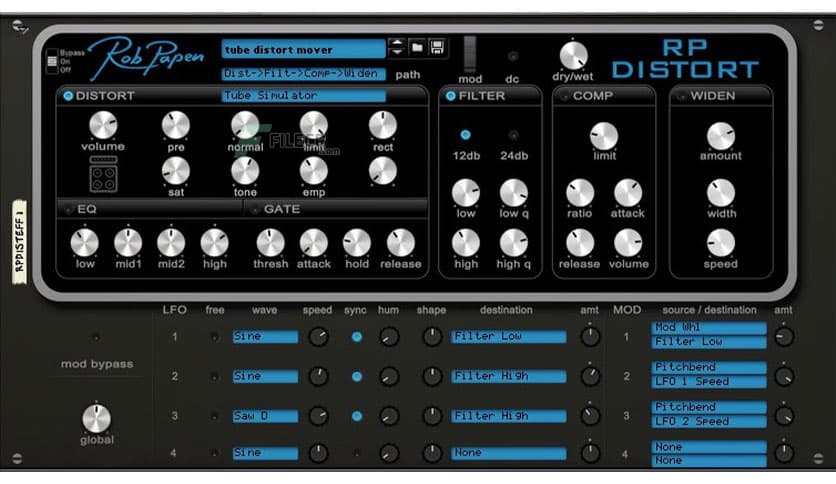Screen dimensions: 836x484
Task: Open MOD 1 source Mod Whl
Action: 709,327
